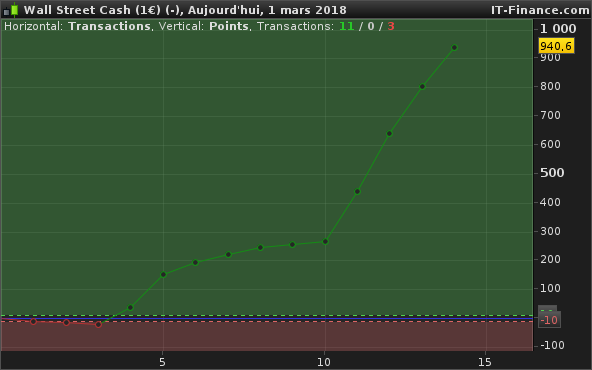Click the 1 000 label on vertical axis
Viewport: 592px width, 370px height.
click(558, 29)
